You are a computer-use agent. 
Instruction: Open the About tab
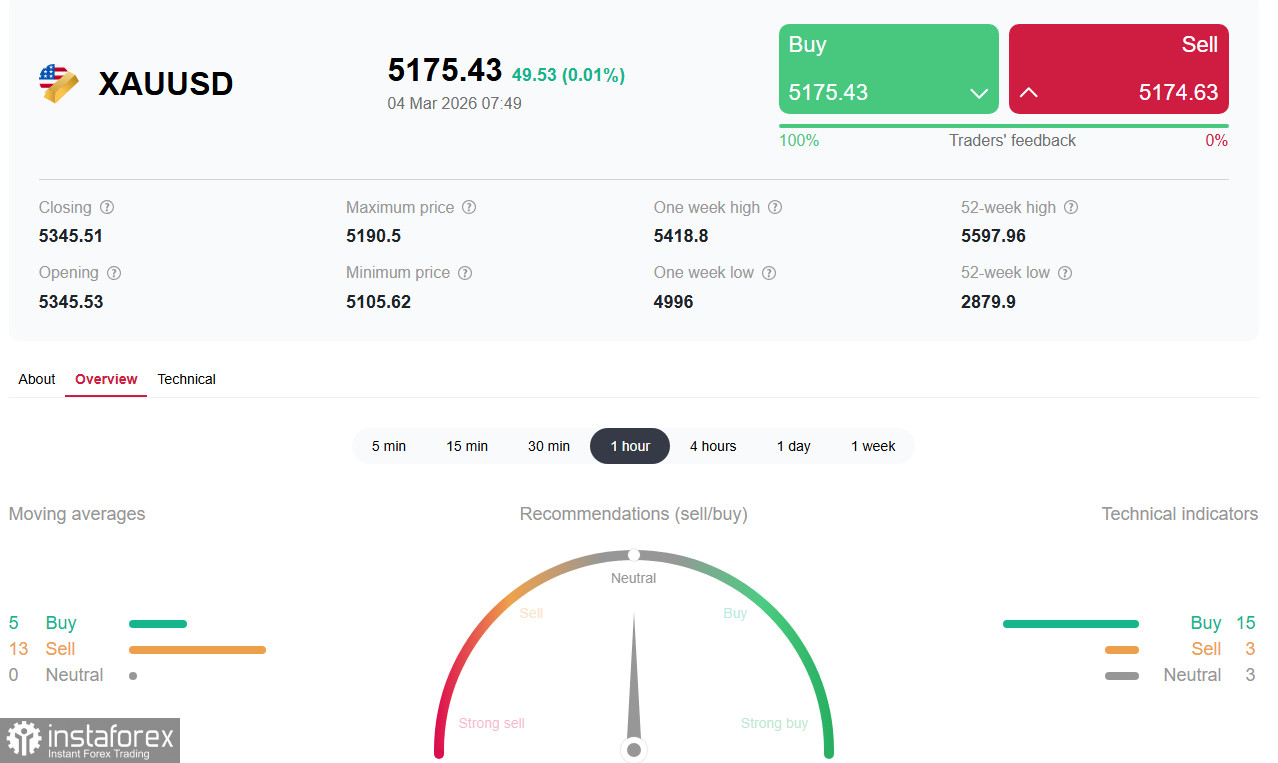pyautogui.click(x=37, y=379)
